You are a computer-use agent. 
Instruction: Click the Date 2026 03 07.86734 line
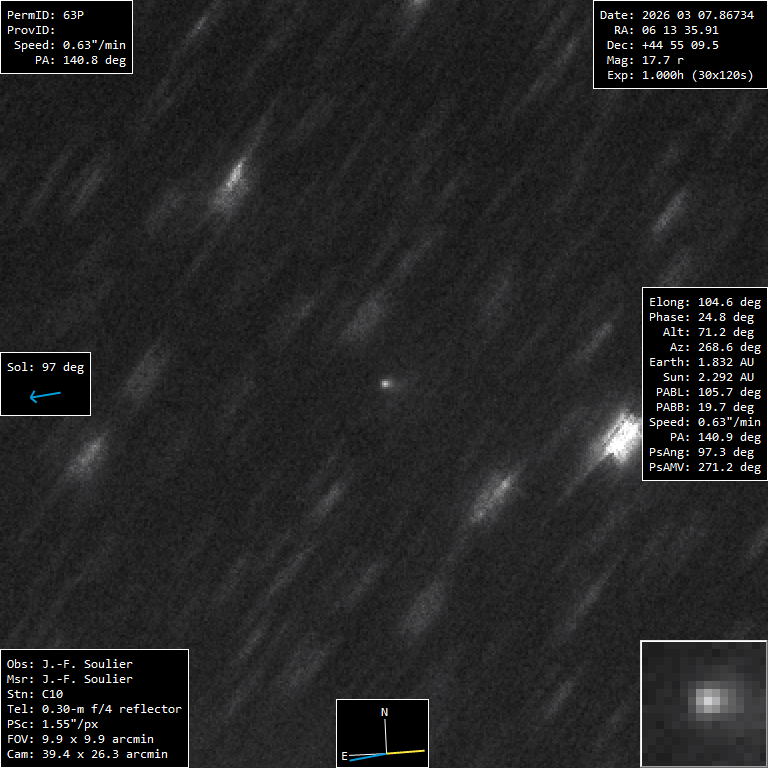click(676, 15)
